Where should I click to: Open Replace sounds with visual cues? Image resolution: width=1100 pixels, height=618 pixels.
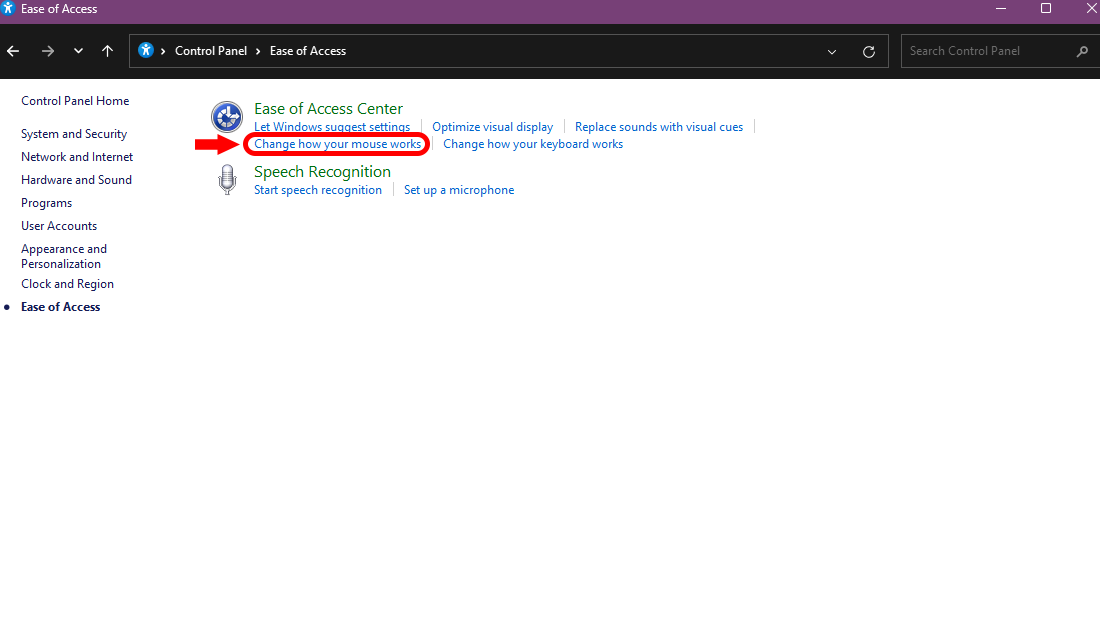[659, 127]
